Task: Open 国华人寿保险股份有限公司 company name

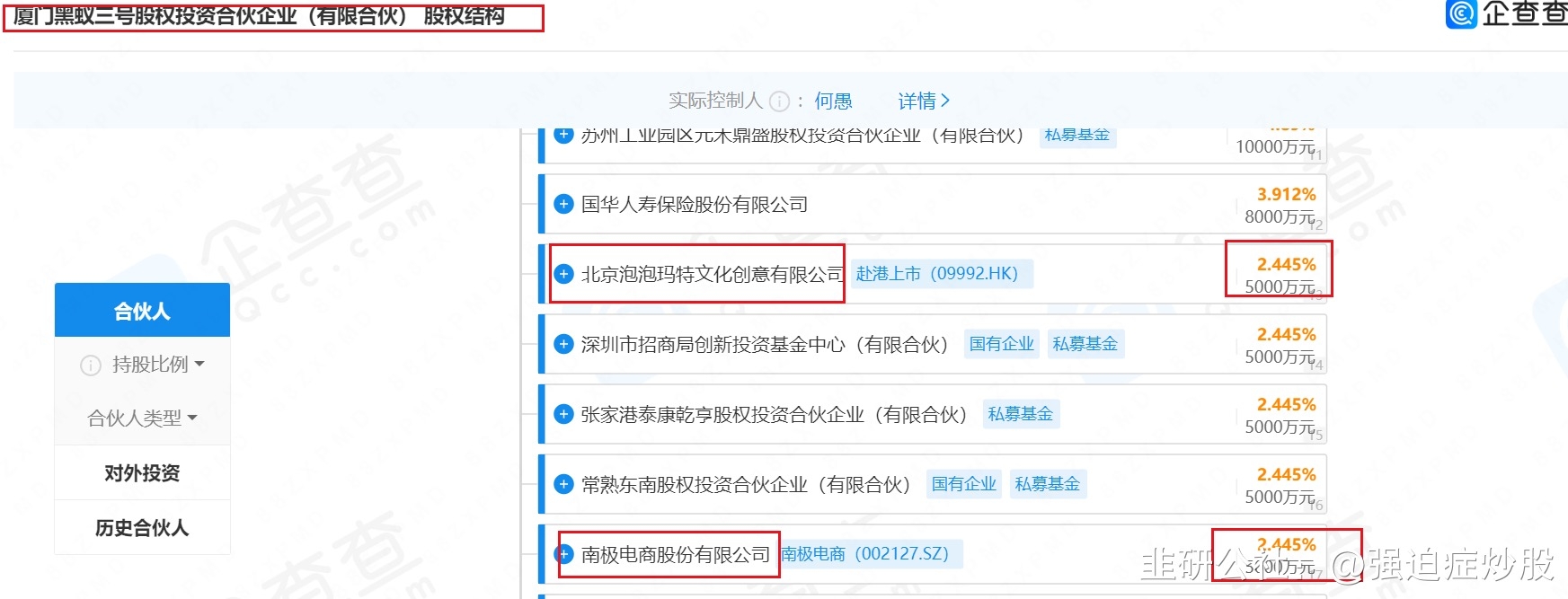Action: coord(695,204)
